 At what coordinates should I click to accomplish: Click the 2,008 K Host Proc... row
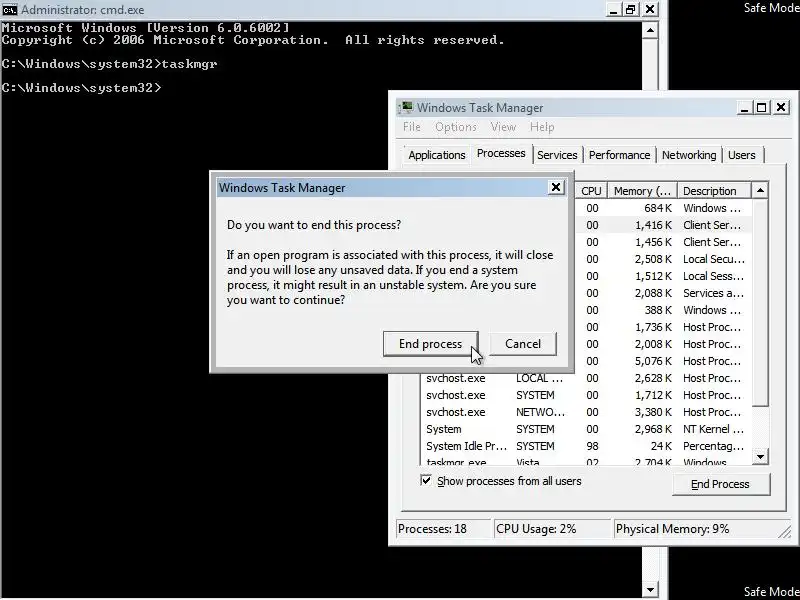point(663,344)
